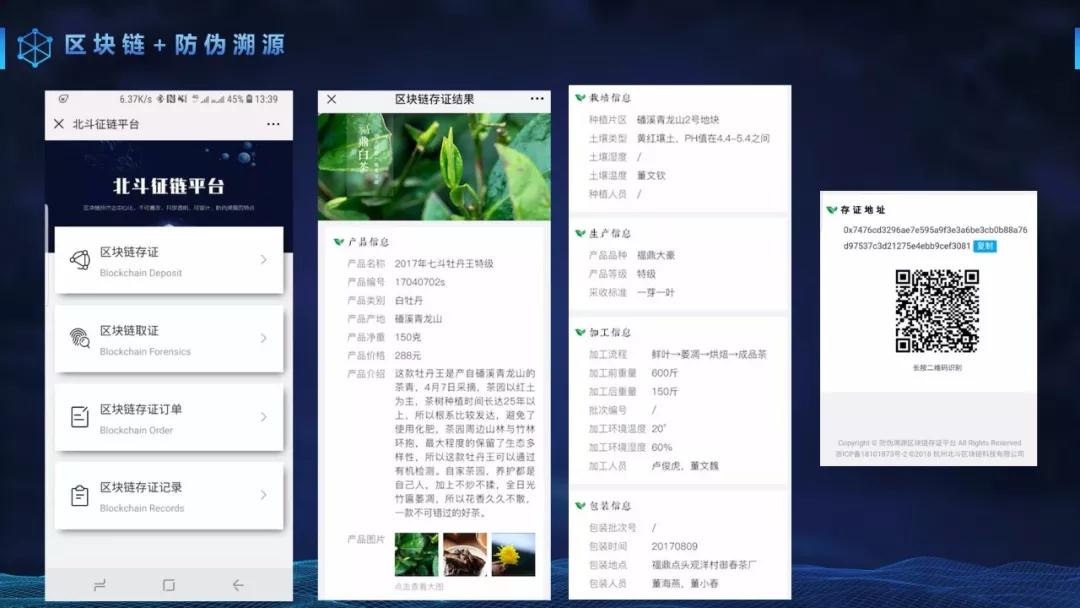Click the 生产信息 section leaf icon
The image size is (1080, 608).
tap(581, 233)
